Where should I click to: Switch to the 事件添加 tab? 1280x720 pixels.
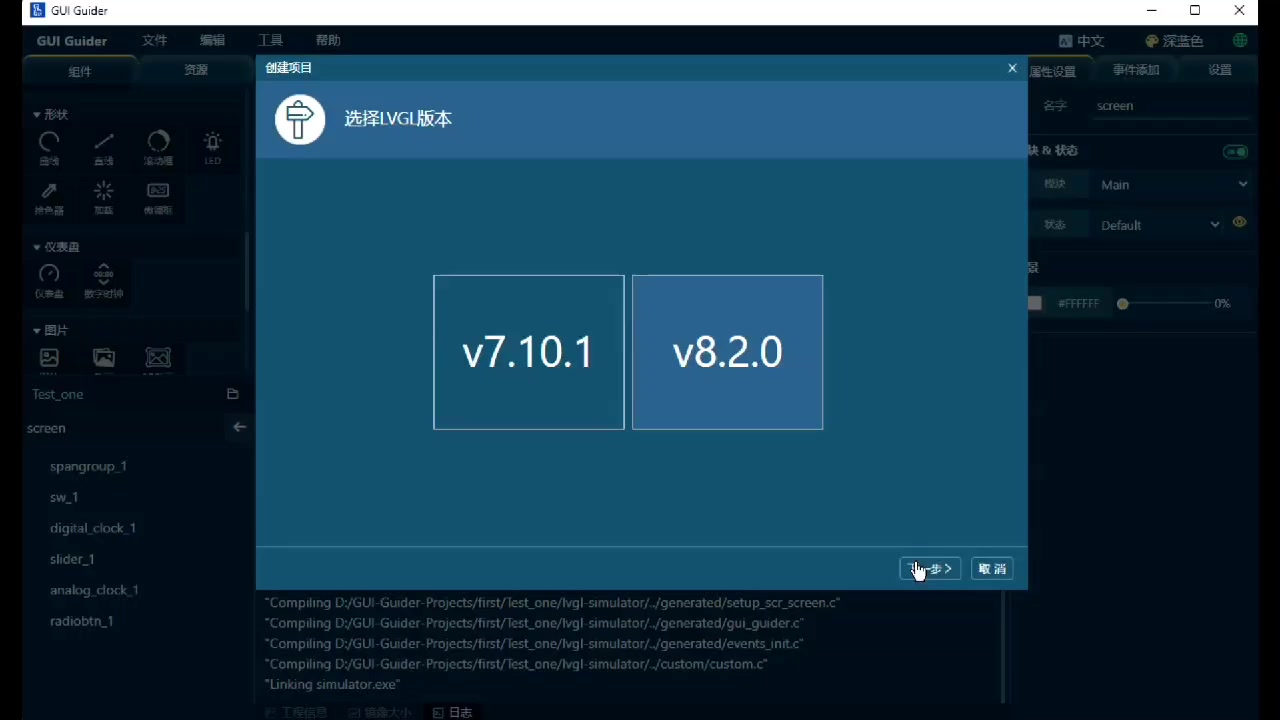click(x=1136, y=70)
